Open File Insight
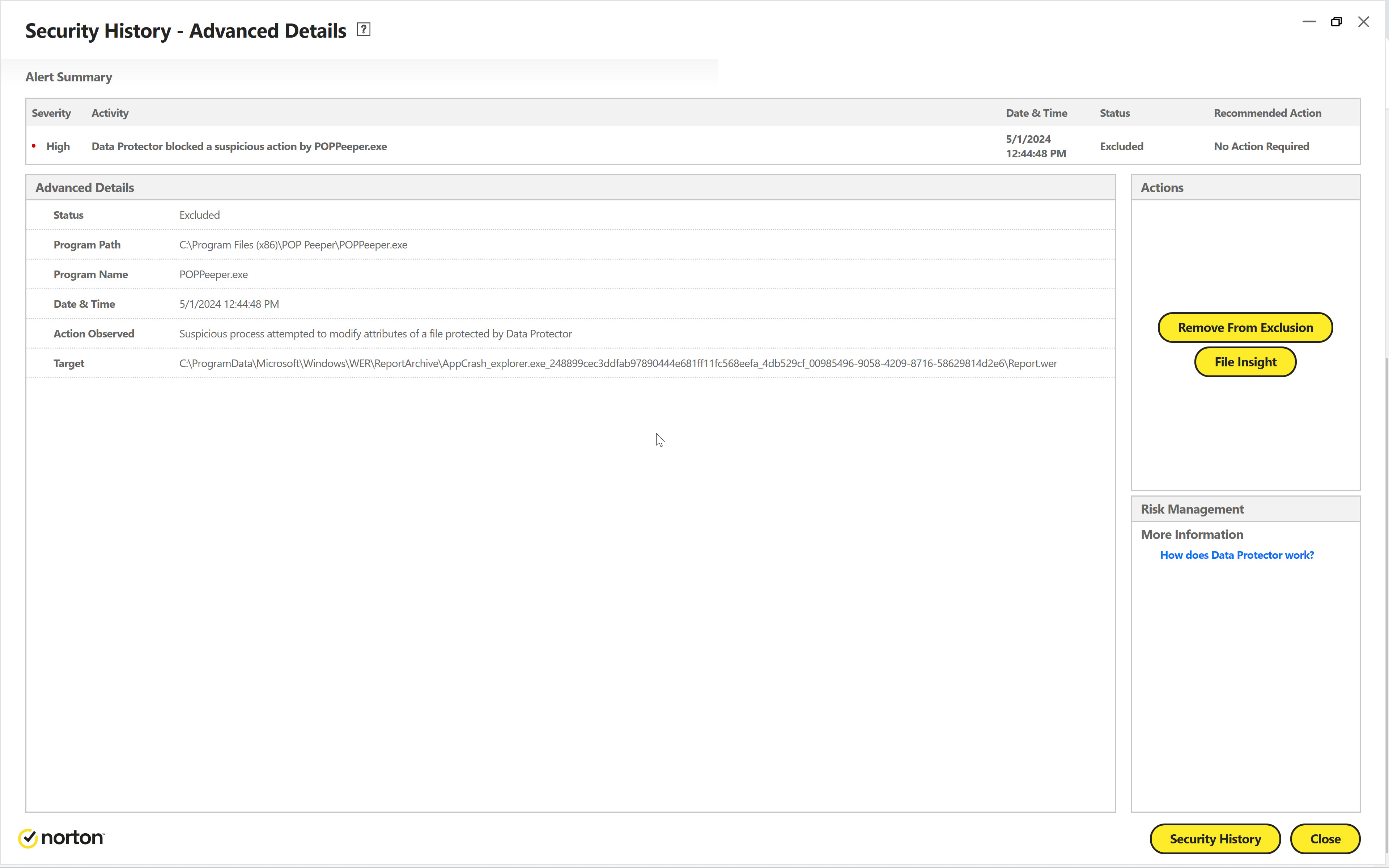Screen dimensions: 1389x868 pyautogui.click(x=1245, y=362)
